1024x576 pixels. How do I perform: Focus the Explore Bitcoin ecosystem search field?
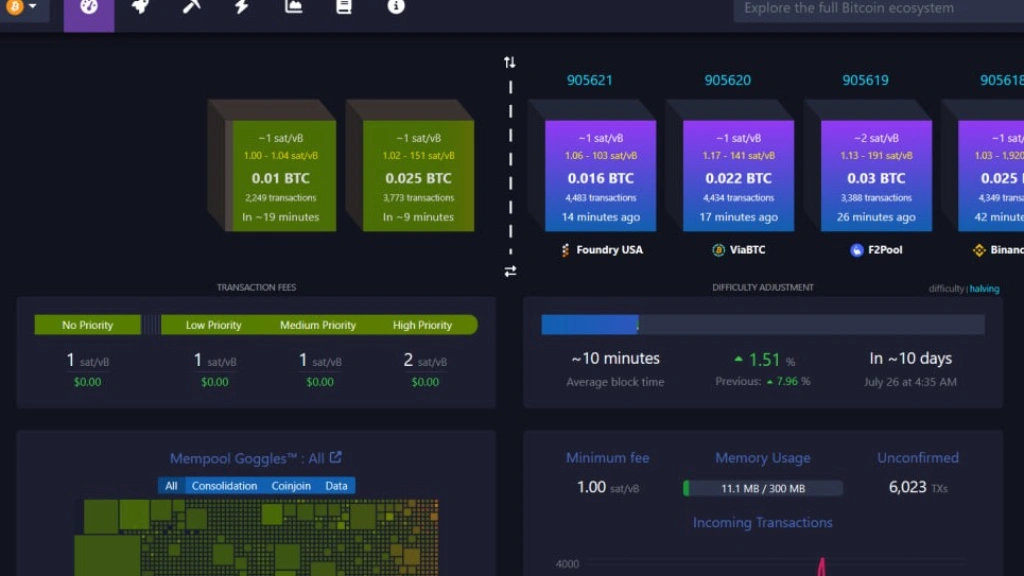tap(878, 9)
